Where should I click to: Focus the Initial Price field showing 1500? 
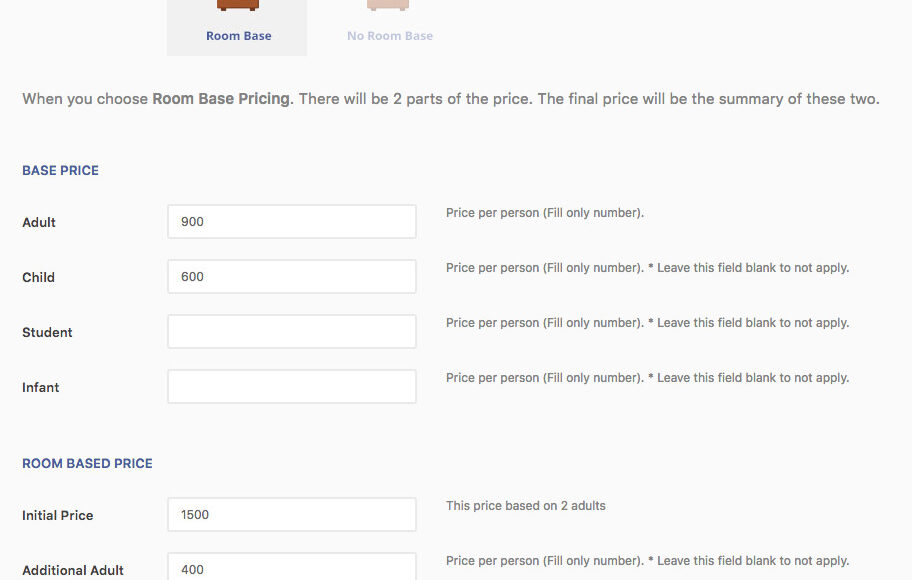tap(291, 515)
